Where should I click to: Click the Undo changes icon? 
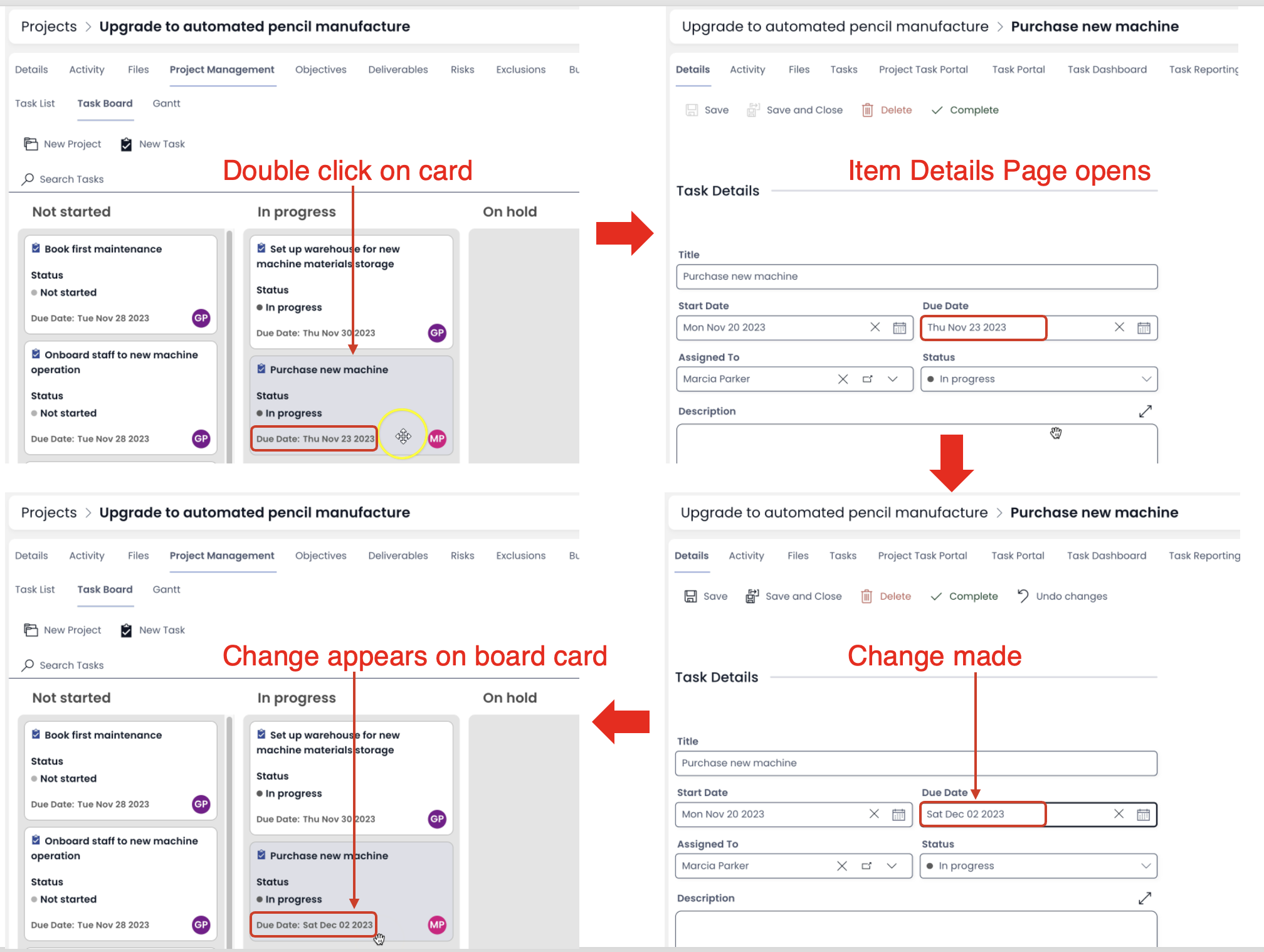pos(1022,595)
